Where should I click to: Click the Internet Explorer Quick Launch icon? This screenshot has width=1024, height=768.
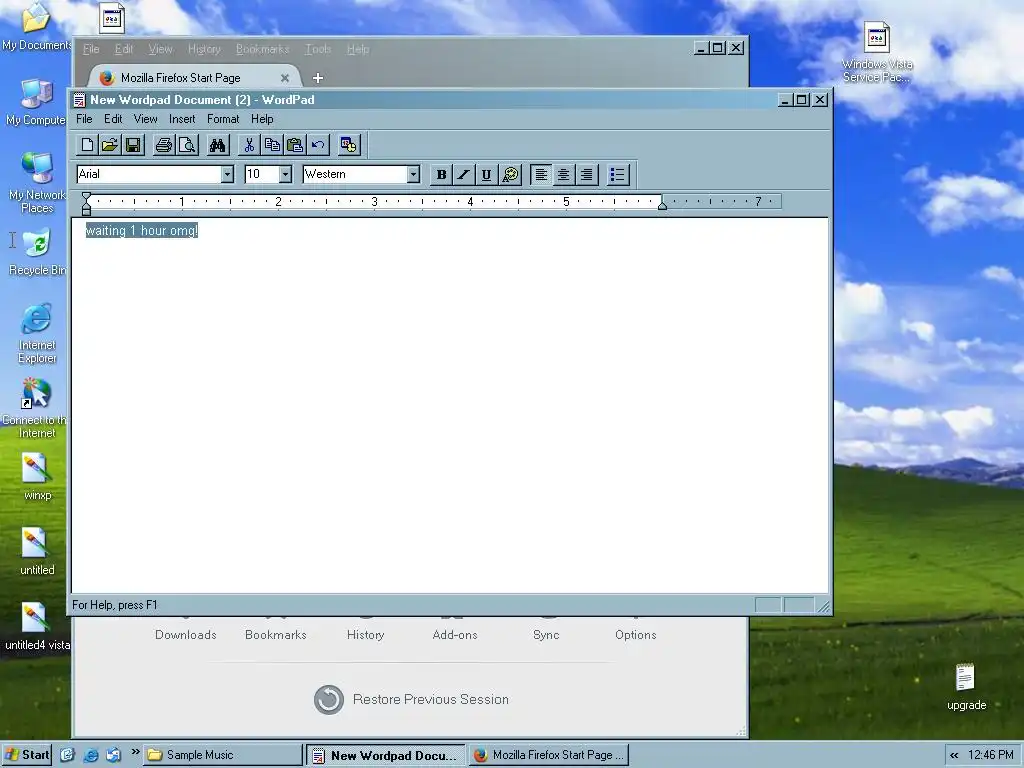[91, 755]
